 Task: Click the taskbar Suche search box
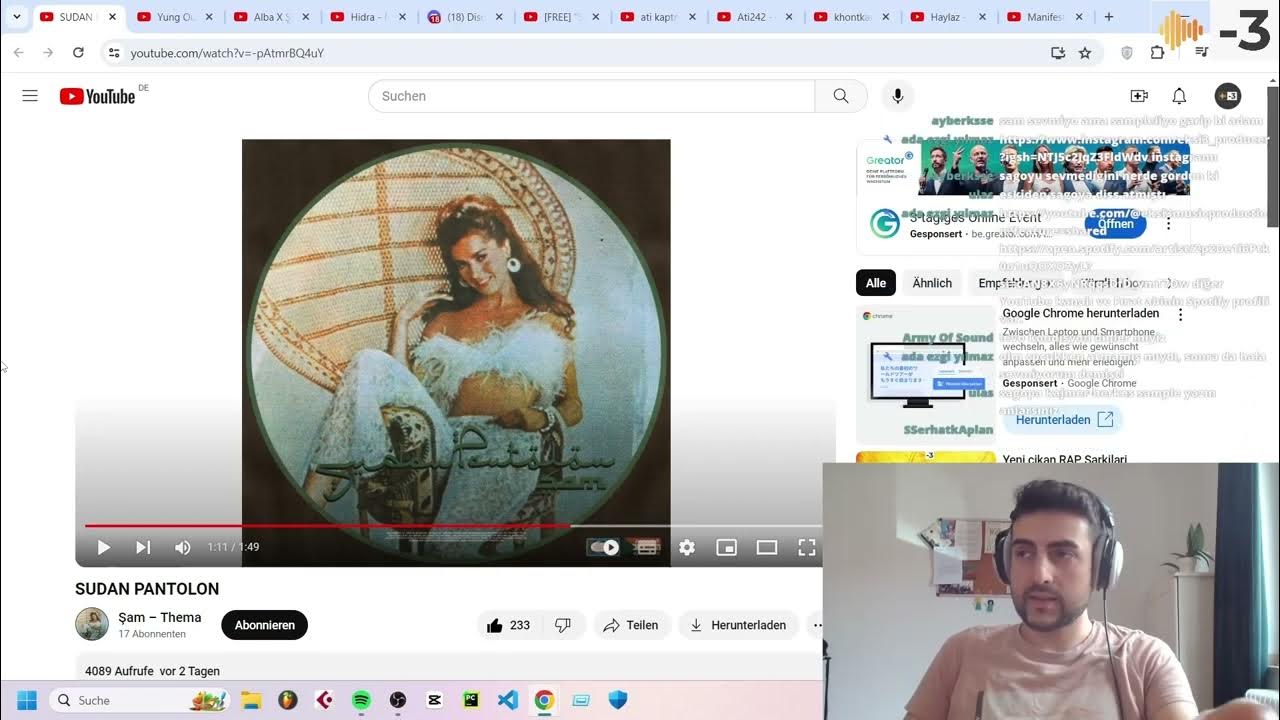[140, 700]
